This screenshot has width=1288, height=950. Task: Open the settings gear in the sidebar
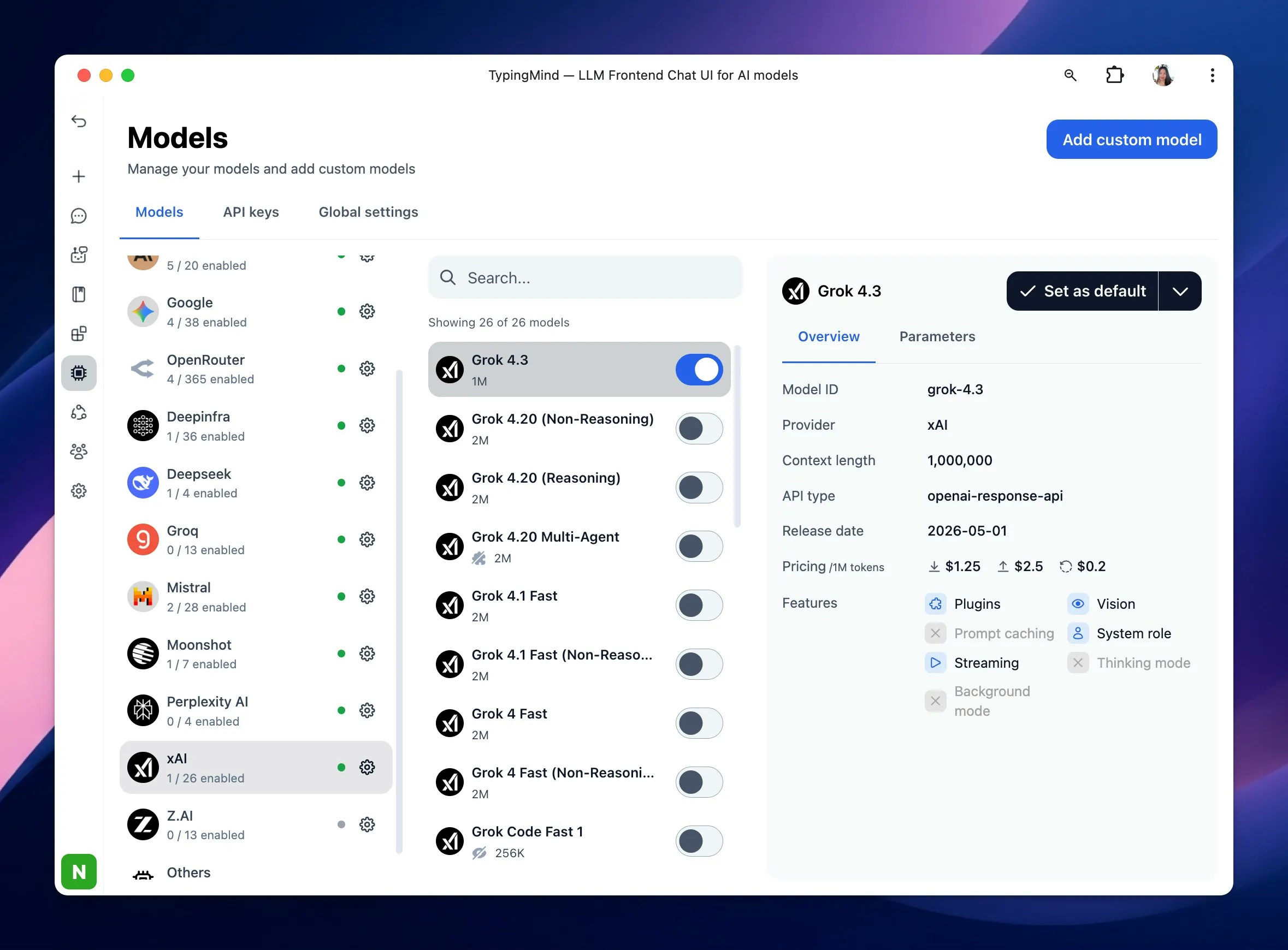79,491
